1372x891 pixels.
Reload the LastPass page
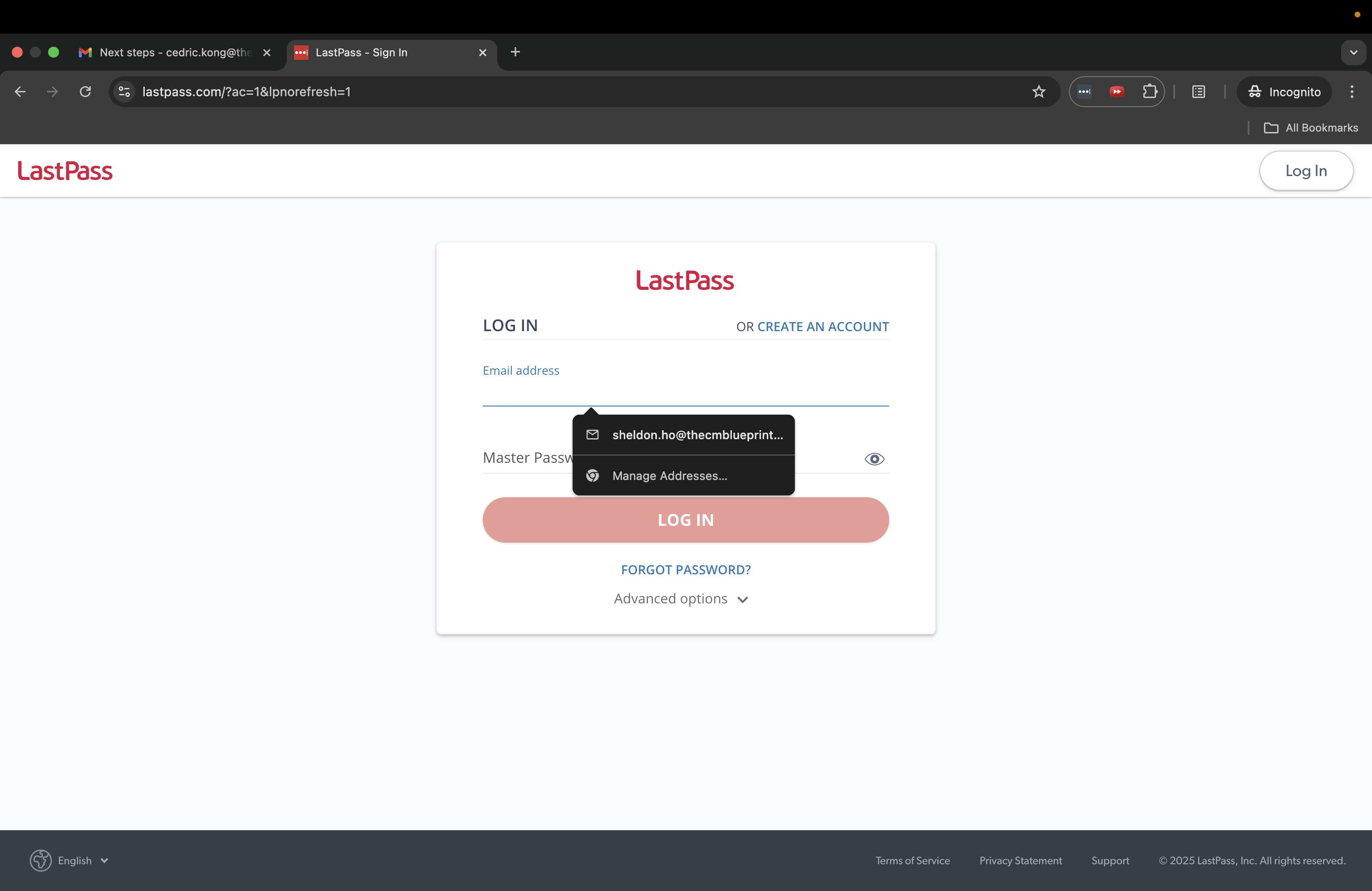(x=85, y=92)
